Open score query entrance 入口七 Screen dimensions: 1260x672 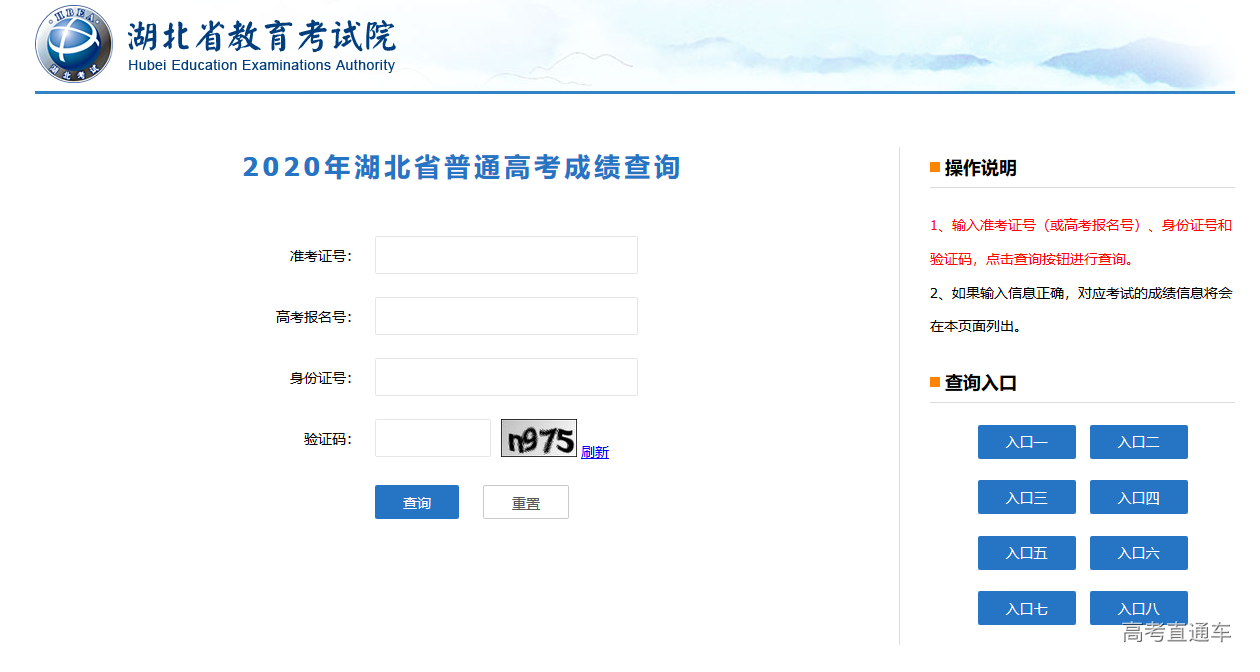pyautogui.click(x=1026, y=607)
